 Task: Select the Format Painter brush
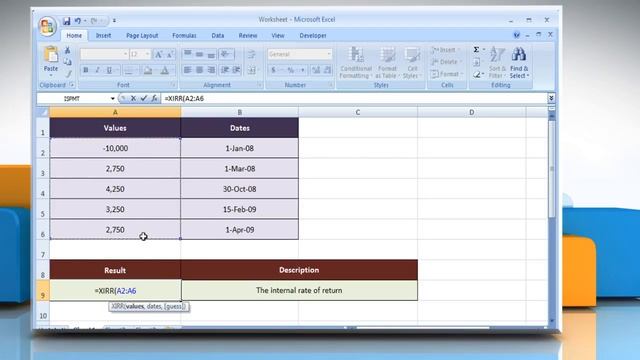[x=68, y=73]
